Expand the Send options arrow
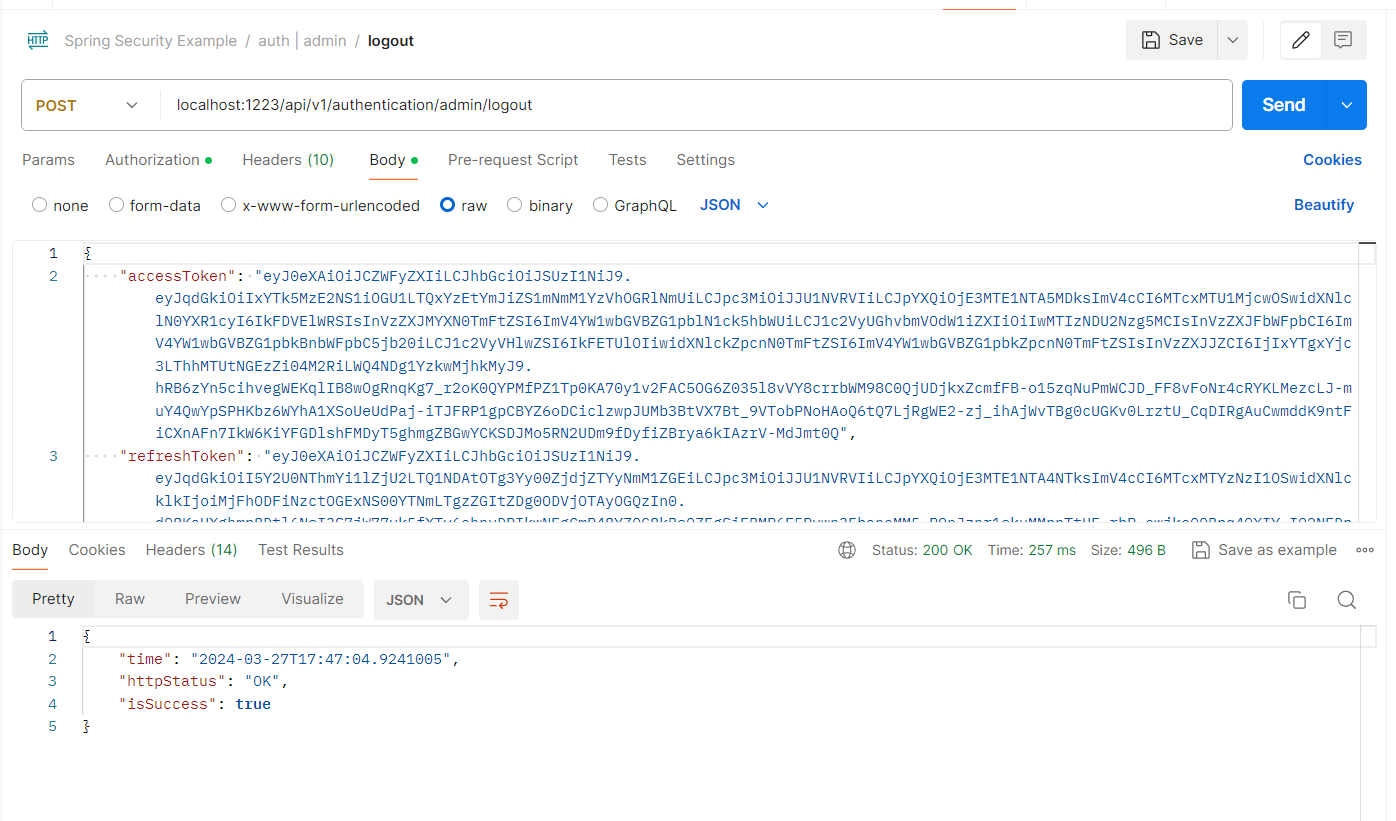 [x=1346, y=105]
